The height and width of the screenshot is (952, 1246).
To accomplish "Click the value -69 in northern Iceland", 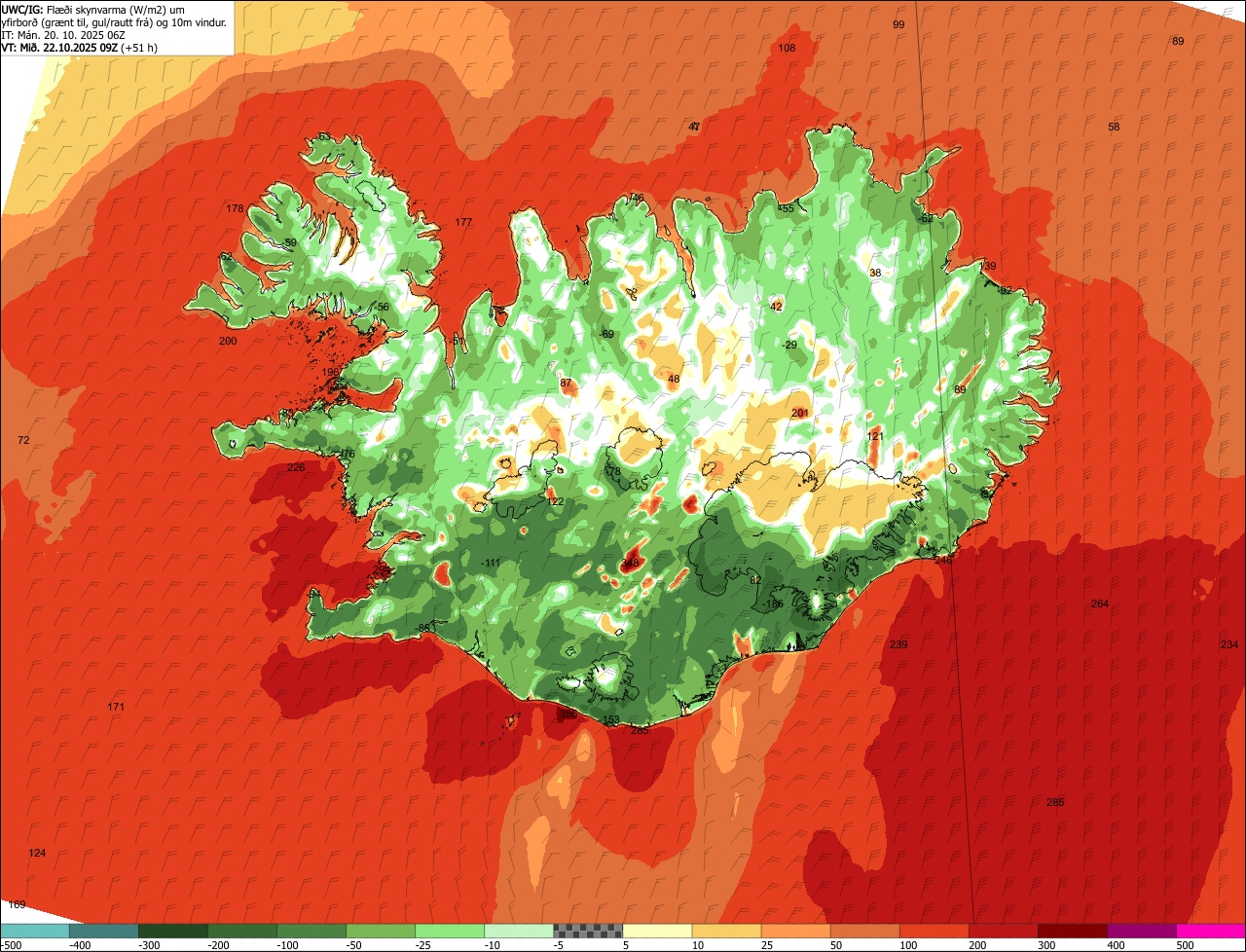I will coord(607,334).
